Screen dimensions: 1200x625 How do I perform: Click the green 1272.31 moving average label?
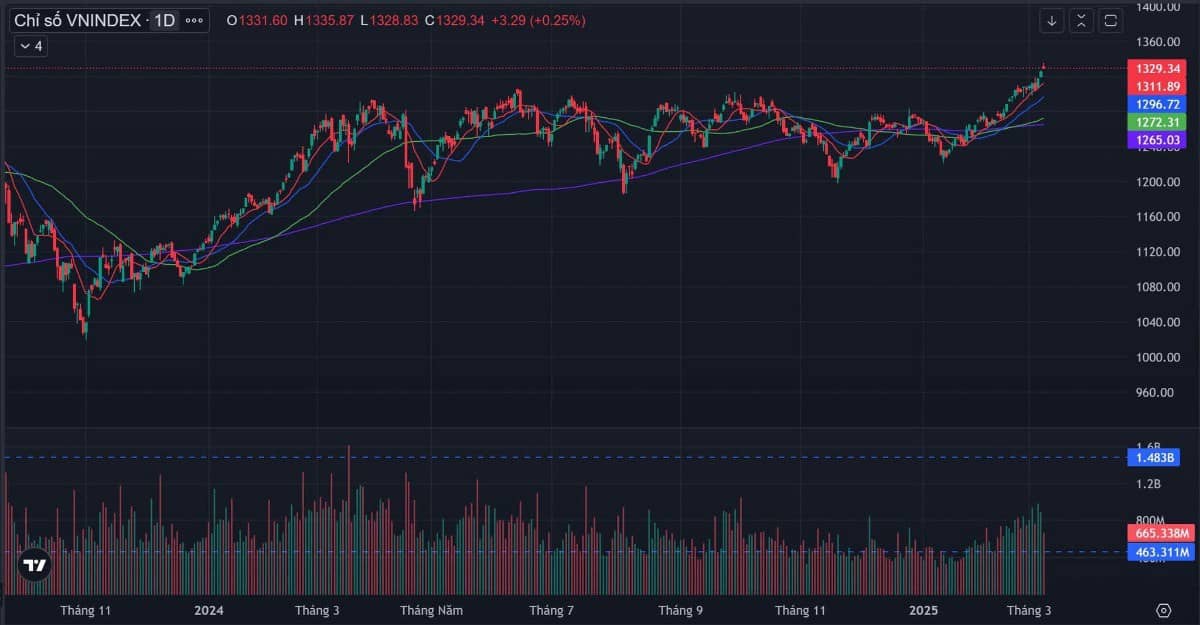[1159, 121]
